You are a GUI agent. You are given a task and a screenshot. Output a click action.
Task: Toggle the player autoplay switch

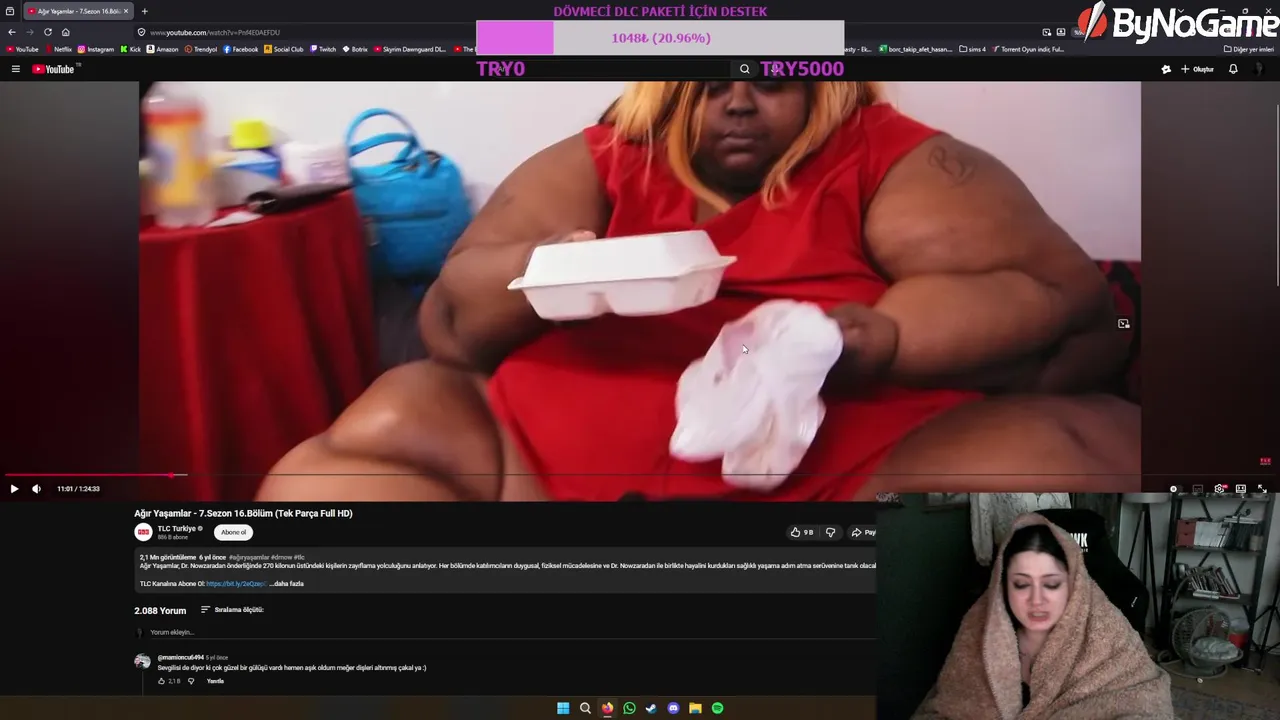1176,489
